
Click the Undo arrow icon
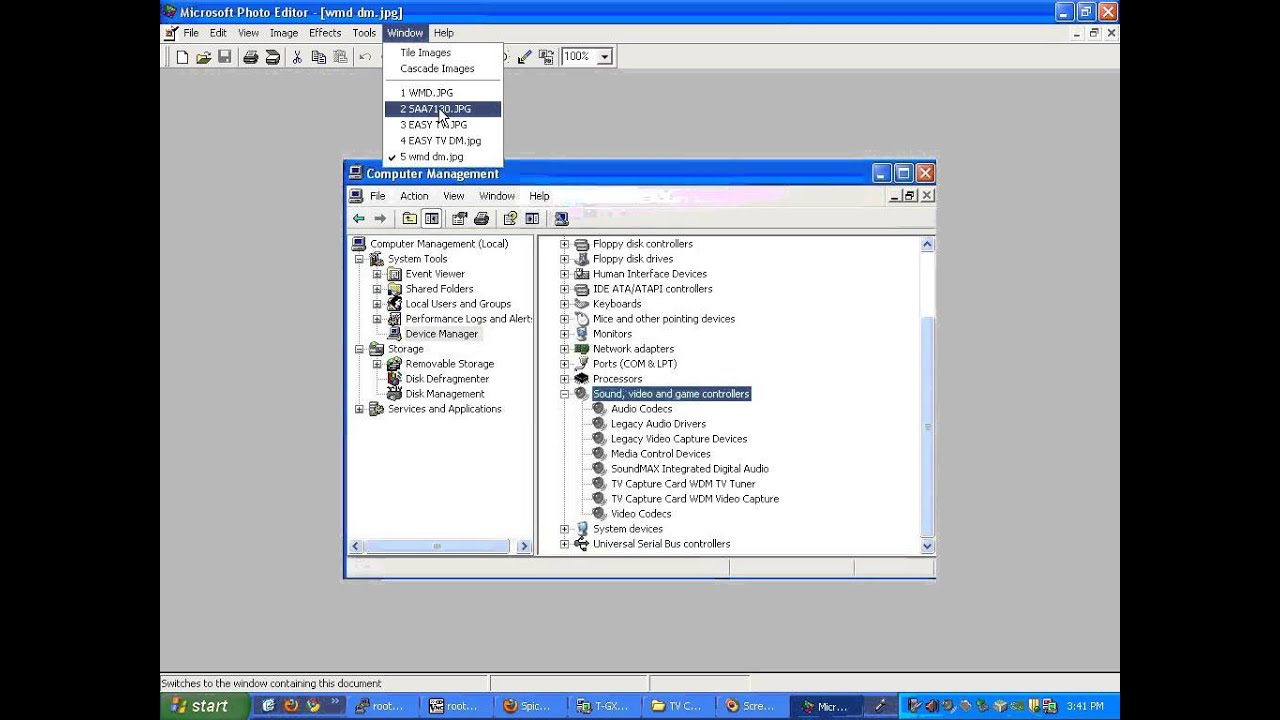click(x=365, y=57)
